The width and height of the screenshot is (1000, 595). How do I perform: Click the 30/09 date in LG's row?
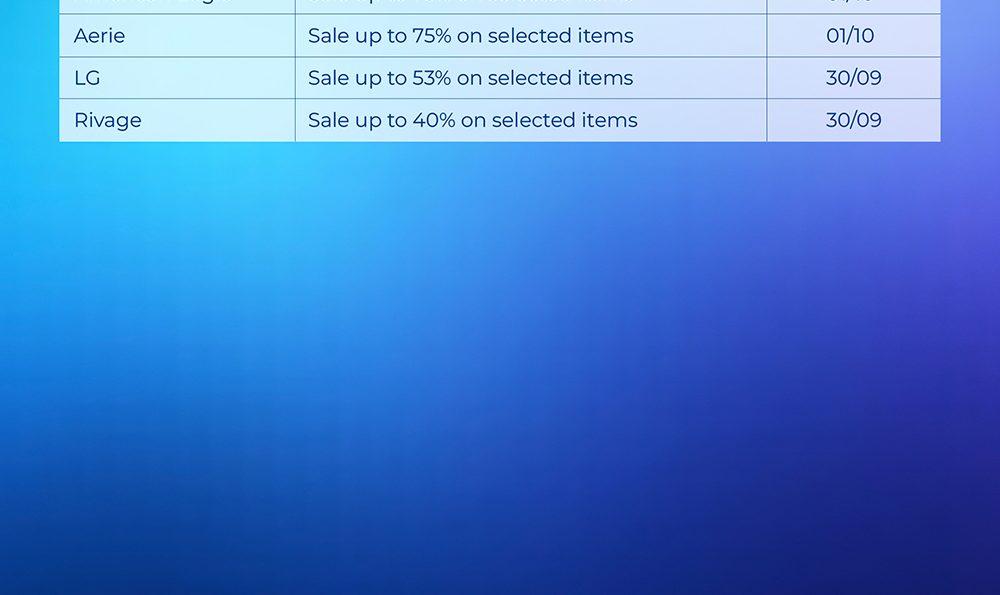853,78
